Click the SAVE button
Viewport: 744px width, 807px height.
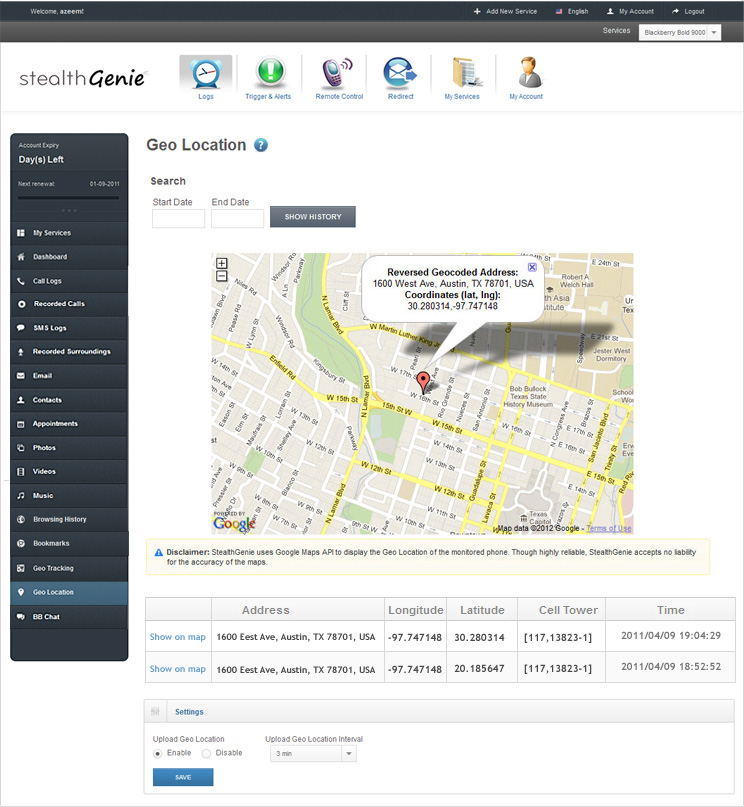183,777
